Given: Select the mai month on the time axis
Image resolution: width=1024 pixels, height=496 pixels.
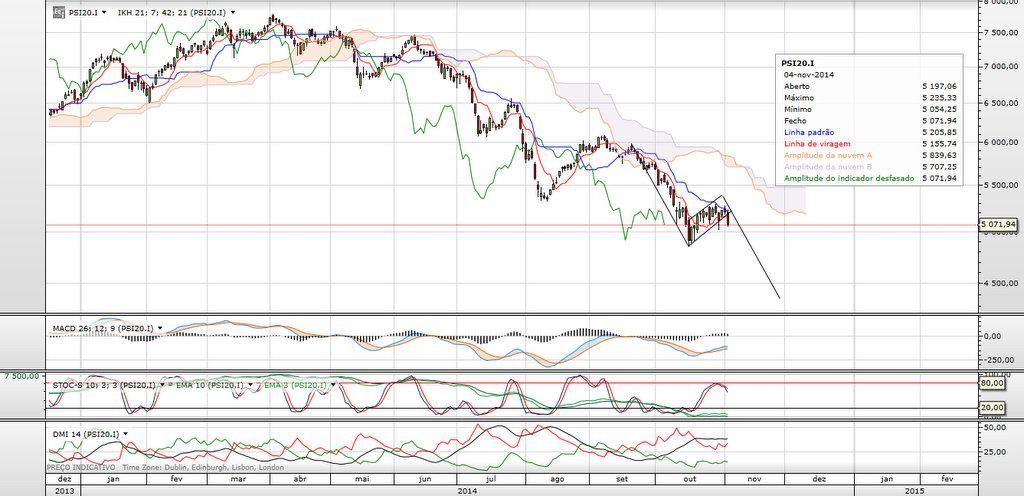Looking at the screenshot, I should [x=361, y=479].
